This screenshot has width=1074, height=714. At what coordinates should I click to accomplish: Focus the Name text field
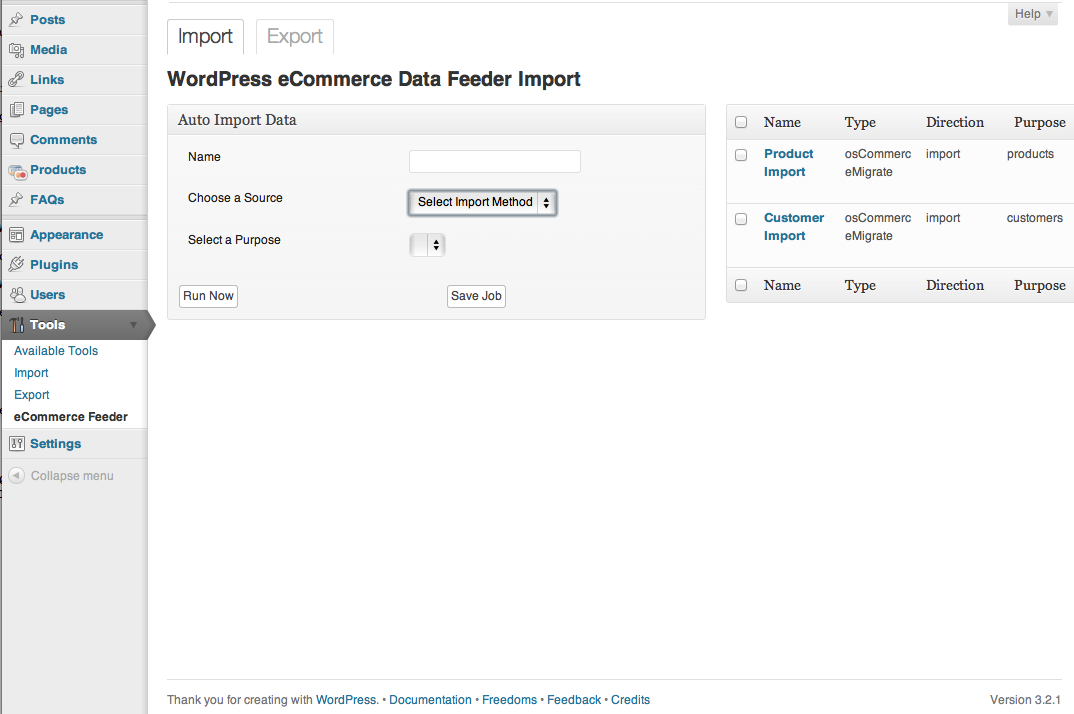tap(495, 162)
